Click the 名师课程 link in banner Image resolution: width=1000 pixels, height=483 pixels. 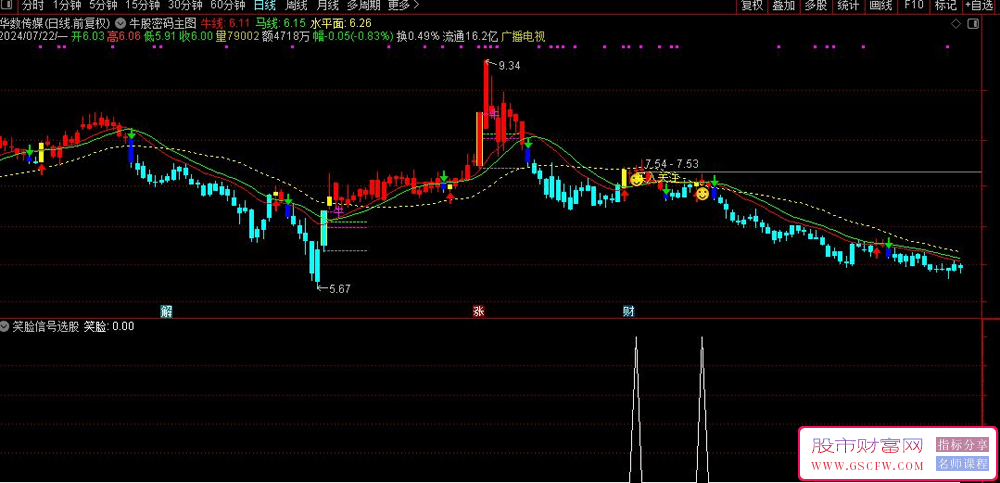(x=962, y=463)
